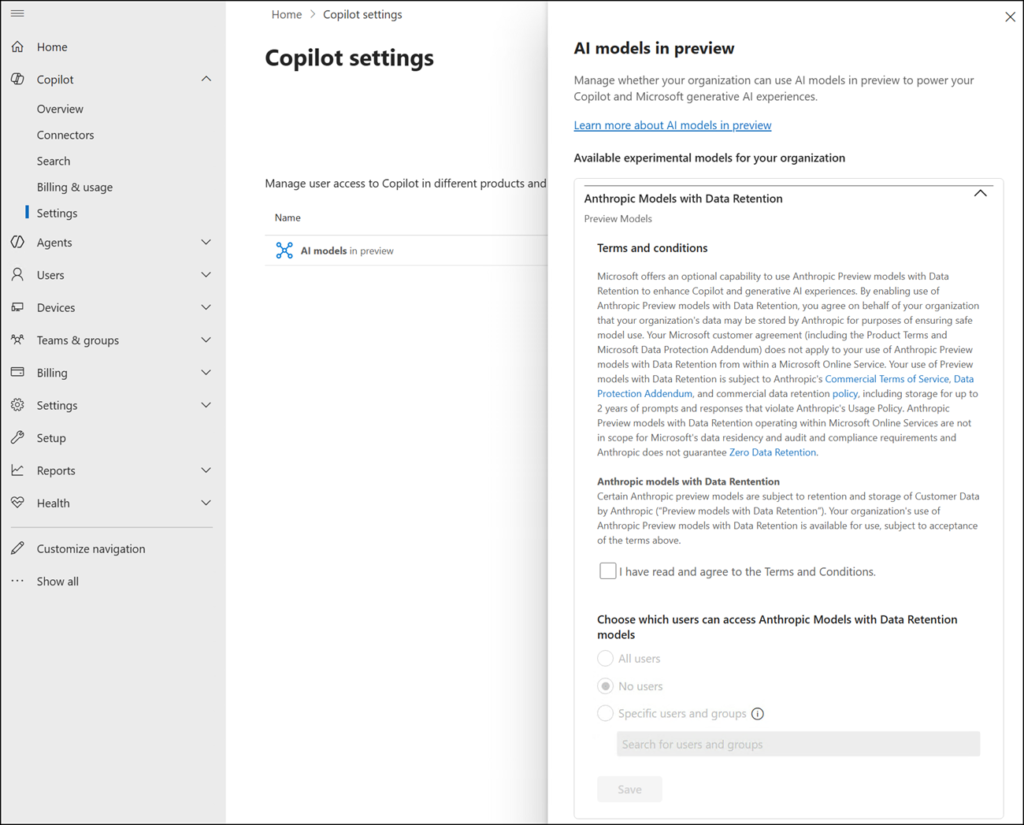1024x825 pixels.
Task: Click the info icon beside Specific users and groups
Action: coord(758,714)
